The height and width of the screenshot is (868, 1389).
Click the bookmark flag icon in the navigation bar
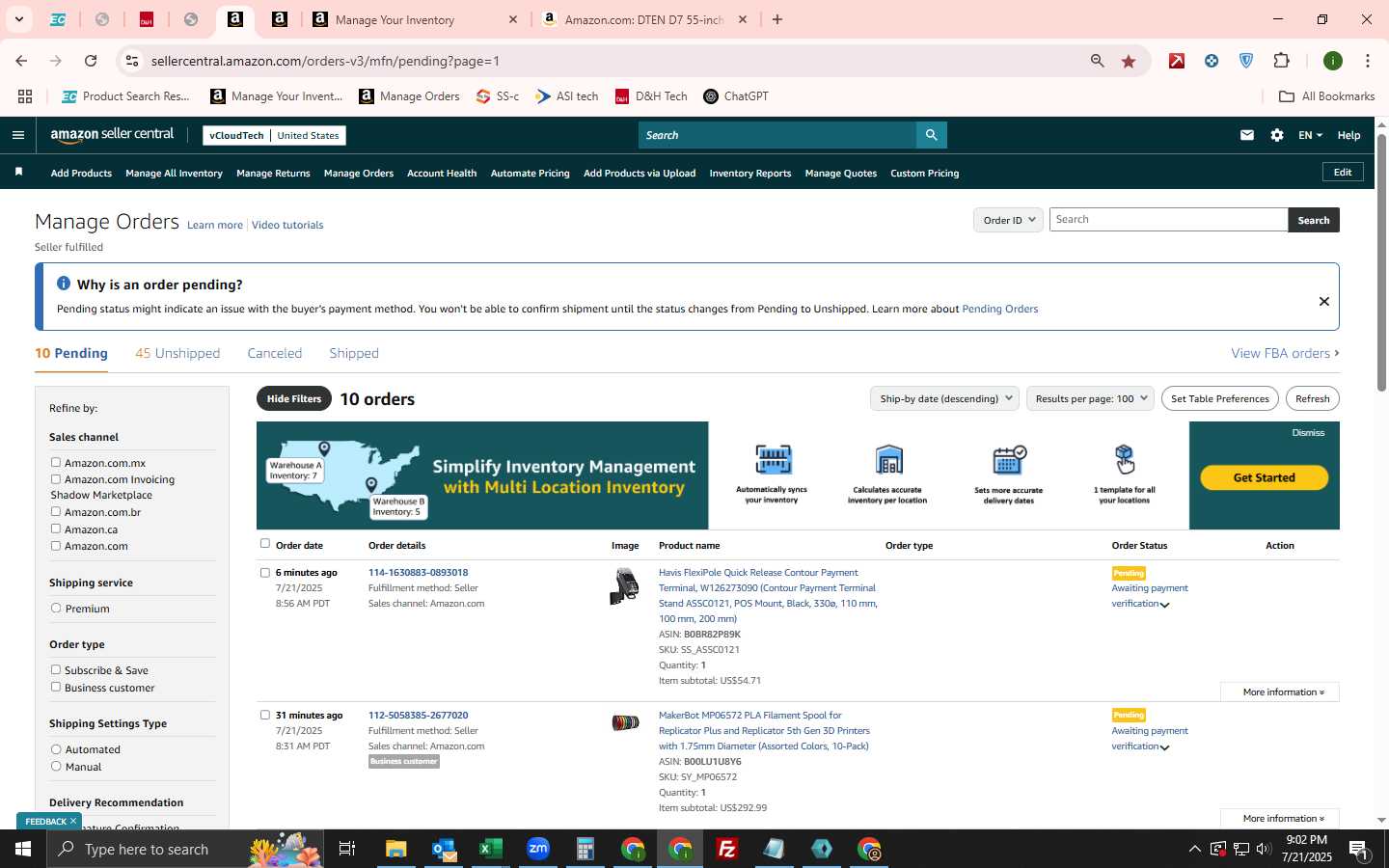coord(18,173)
